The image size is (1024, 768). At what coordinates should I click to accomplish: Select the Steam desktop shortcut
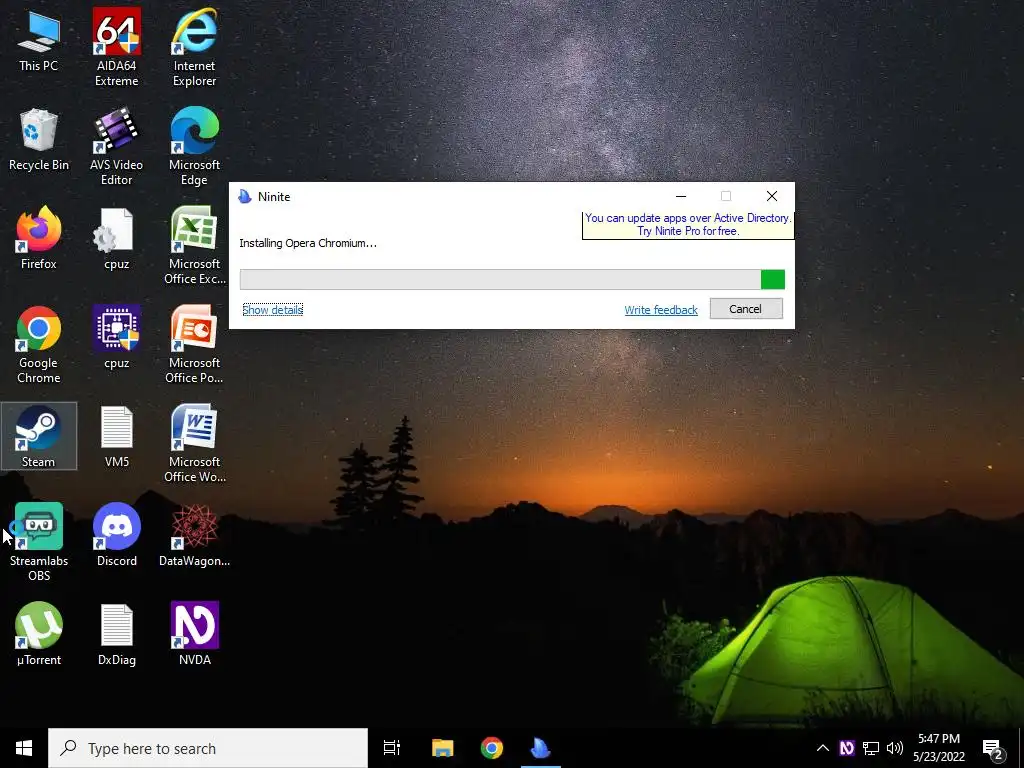click(39, 436)
